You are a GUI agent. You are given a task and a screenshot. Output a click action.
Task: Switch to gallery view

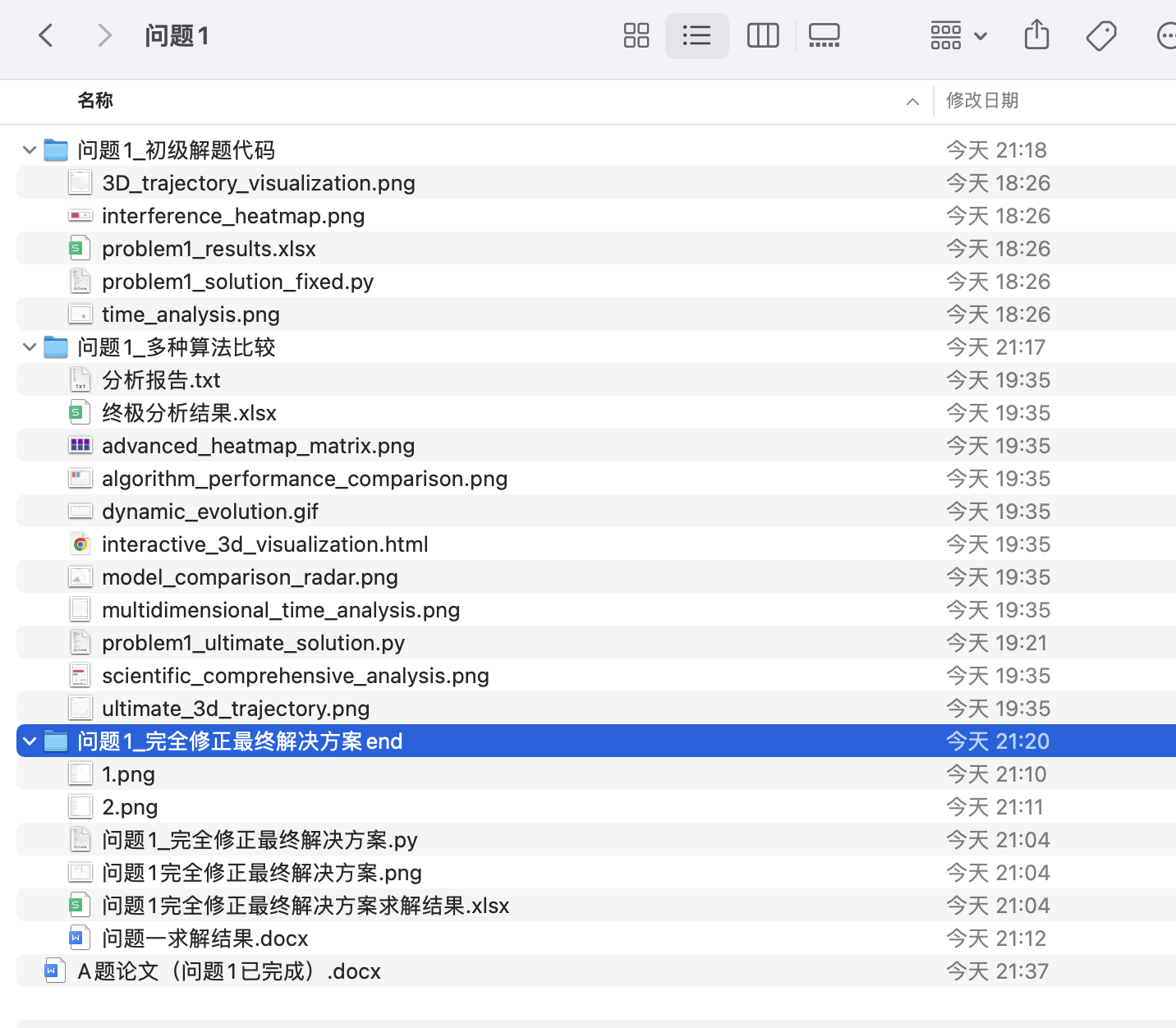coord(824,35)
